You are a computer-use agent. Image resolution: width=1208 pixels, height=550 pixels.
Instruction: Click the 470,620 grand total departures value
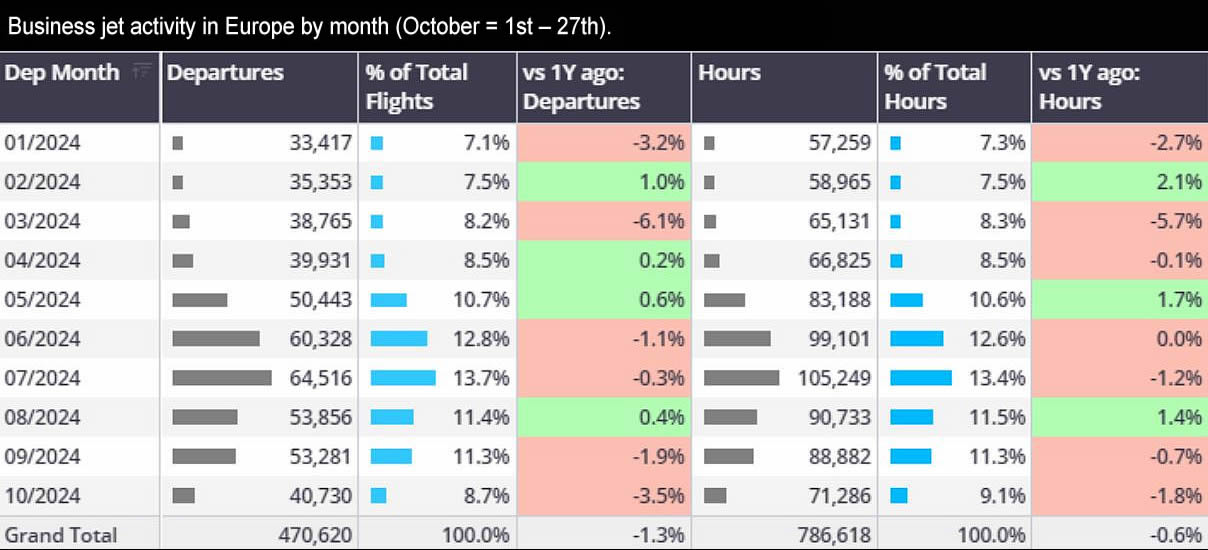click(315, 535)
